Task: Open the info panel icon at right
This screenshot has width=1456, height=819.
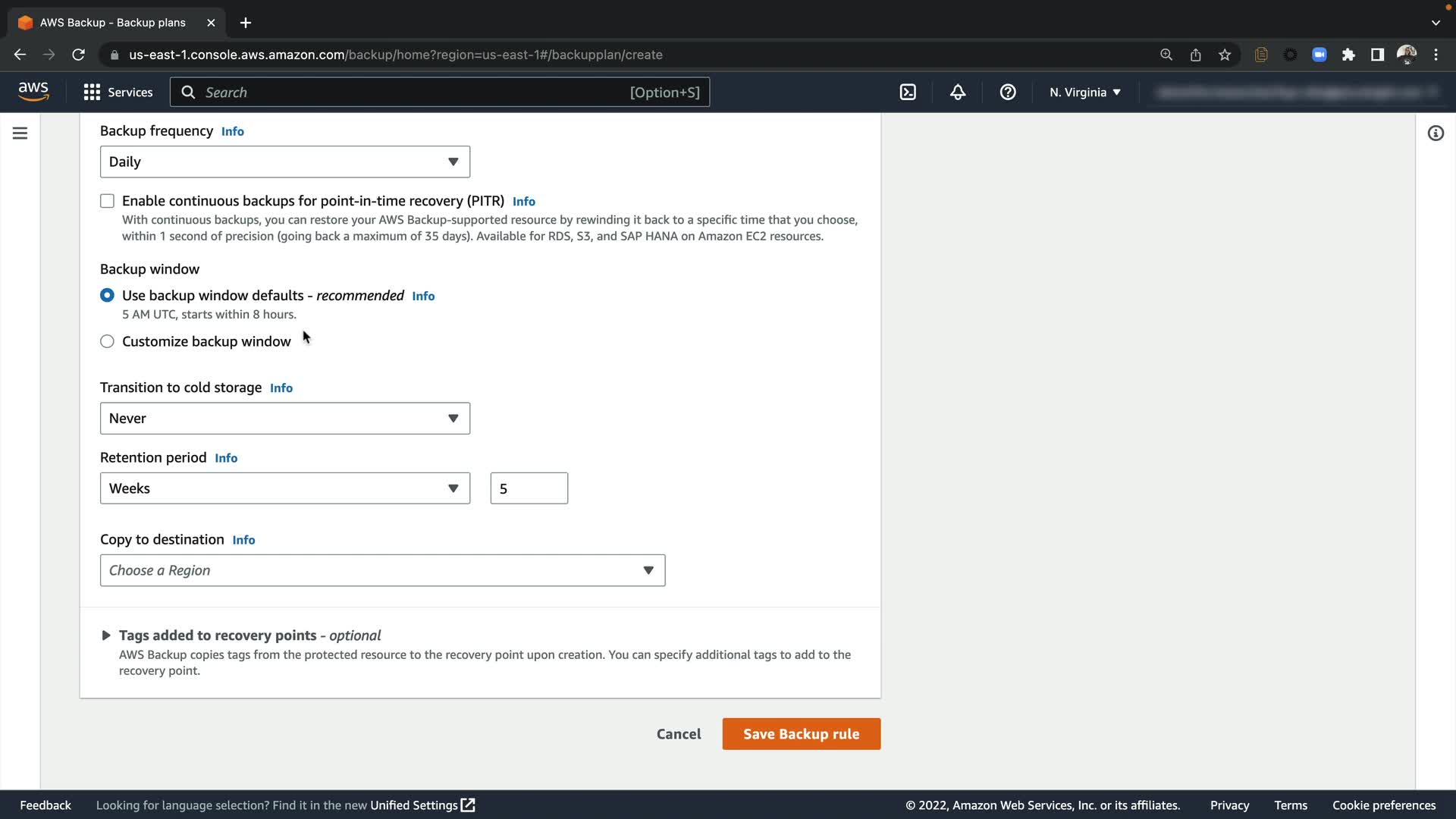Action: (1436, 133)
